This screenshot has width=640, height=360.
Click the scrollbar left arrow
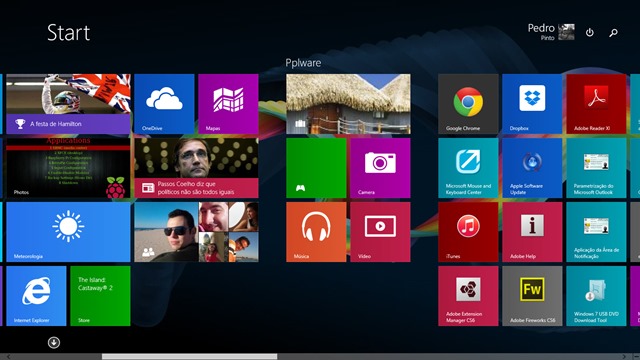pyautogui.click(x=8, y=357)
